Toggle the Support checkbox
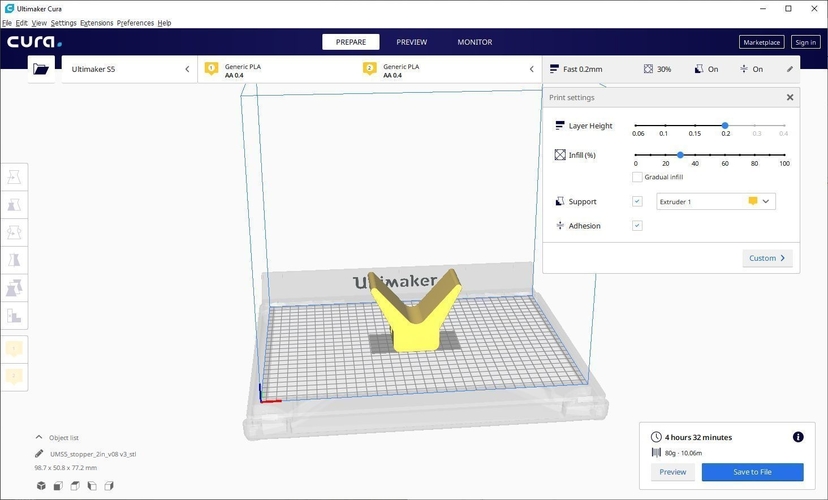Viewport: 828px width, 500px height. click(637, 201)
